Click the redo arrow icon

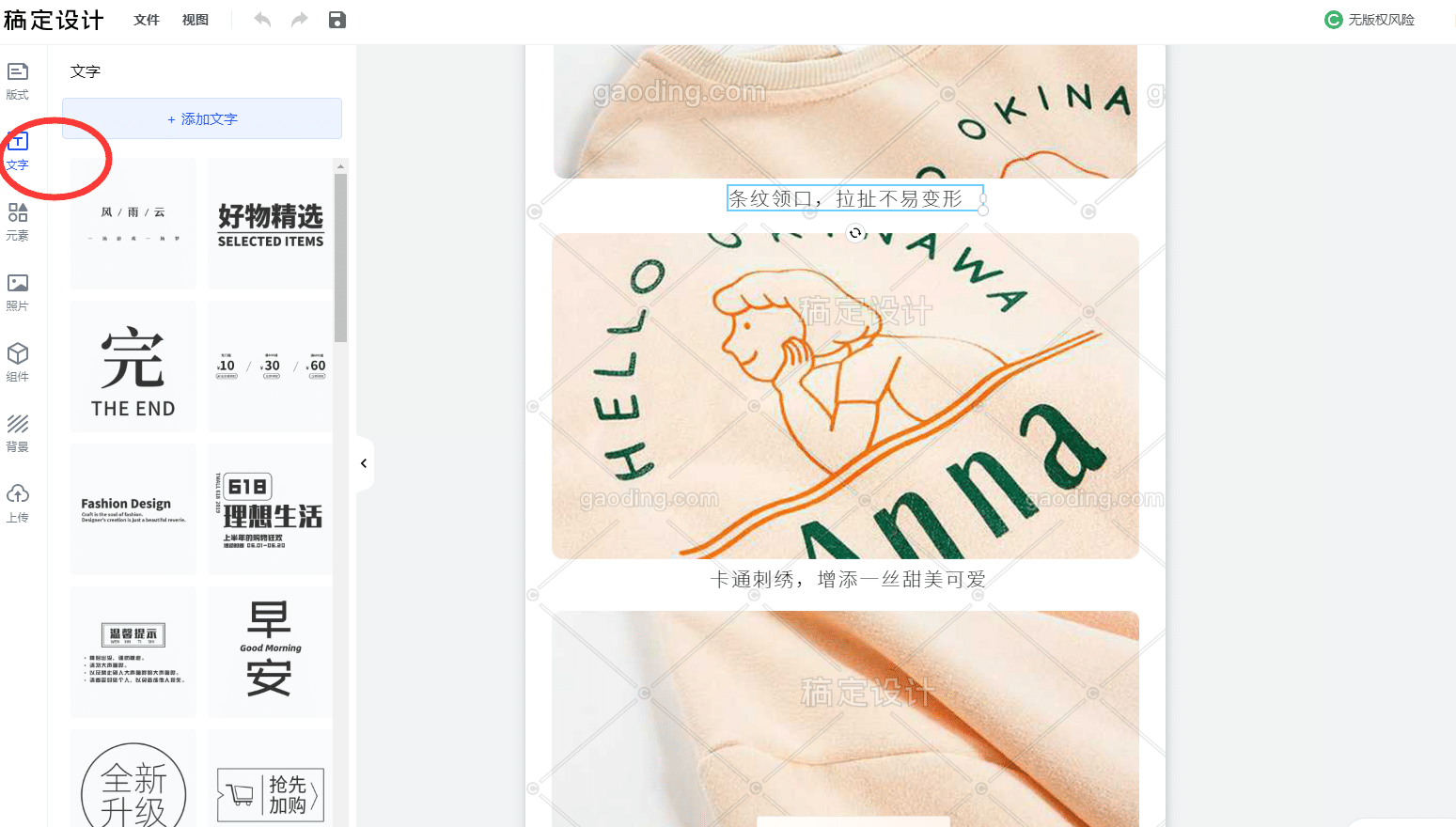(299, 20)
